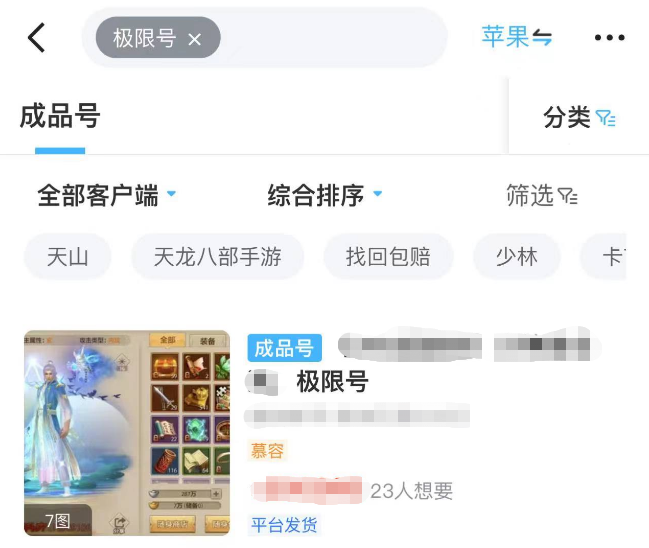Screen dimensions: 649x548
Task: Tap the 慕容 tag on listing
Action: [x=267, y=450]
